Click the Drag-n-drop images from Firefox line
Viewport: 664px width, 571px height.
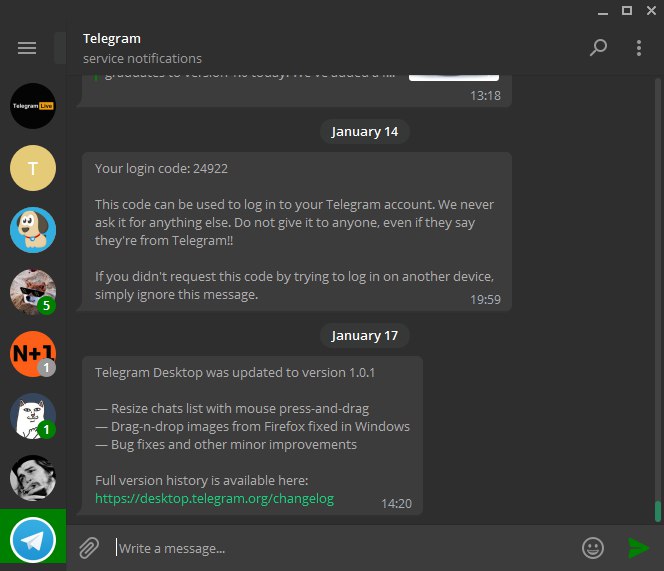(x=252, y=427)
